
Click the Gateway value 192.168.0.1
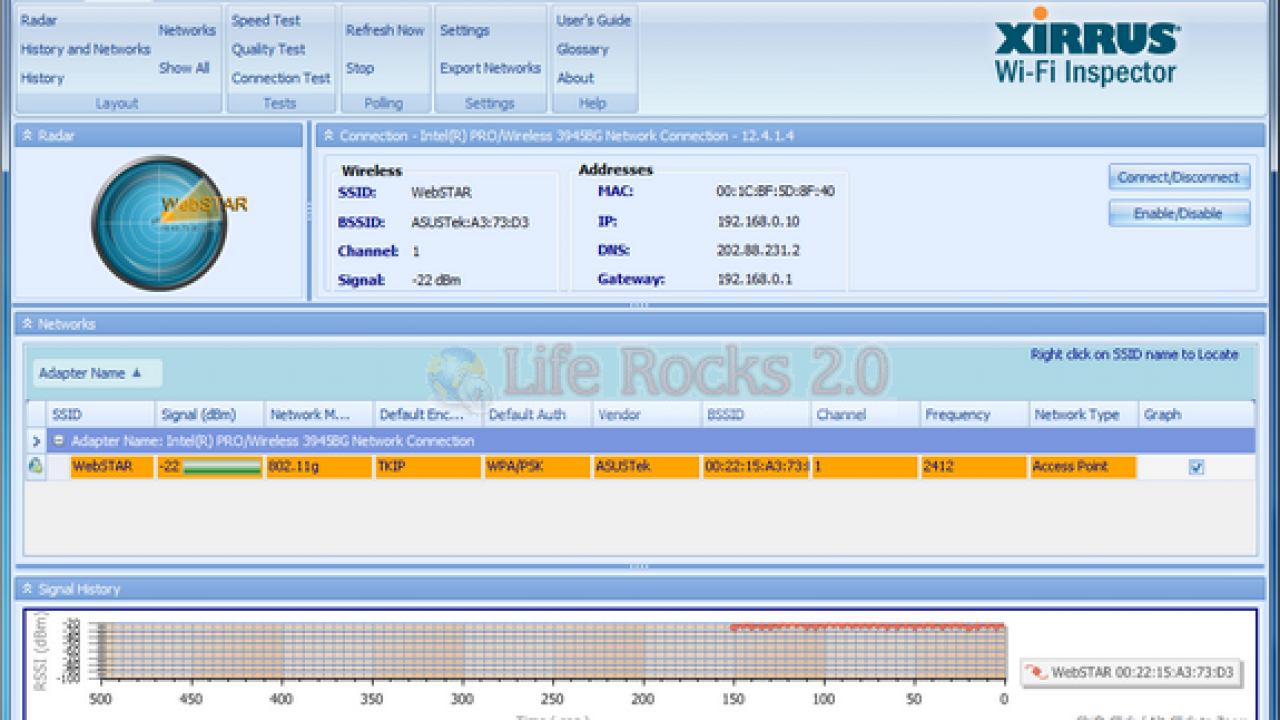pos(754,279)
